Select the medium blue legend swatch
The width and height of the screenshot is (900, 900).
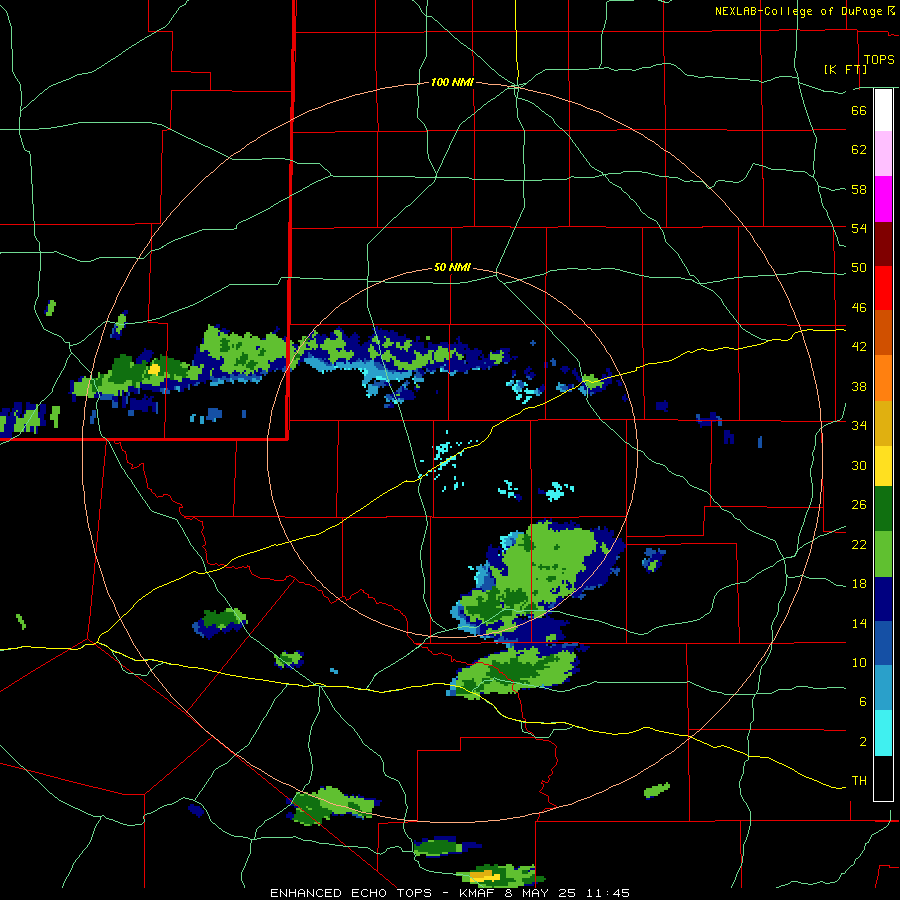point(883,644)
